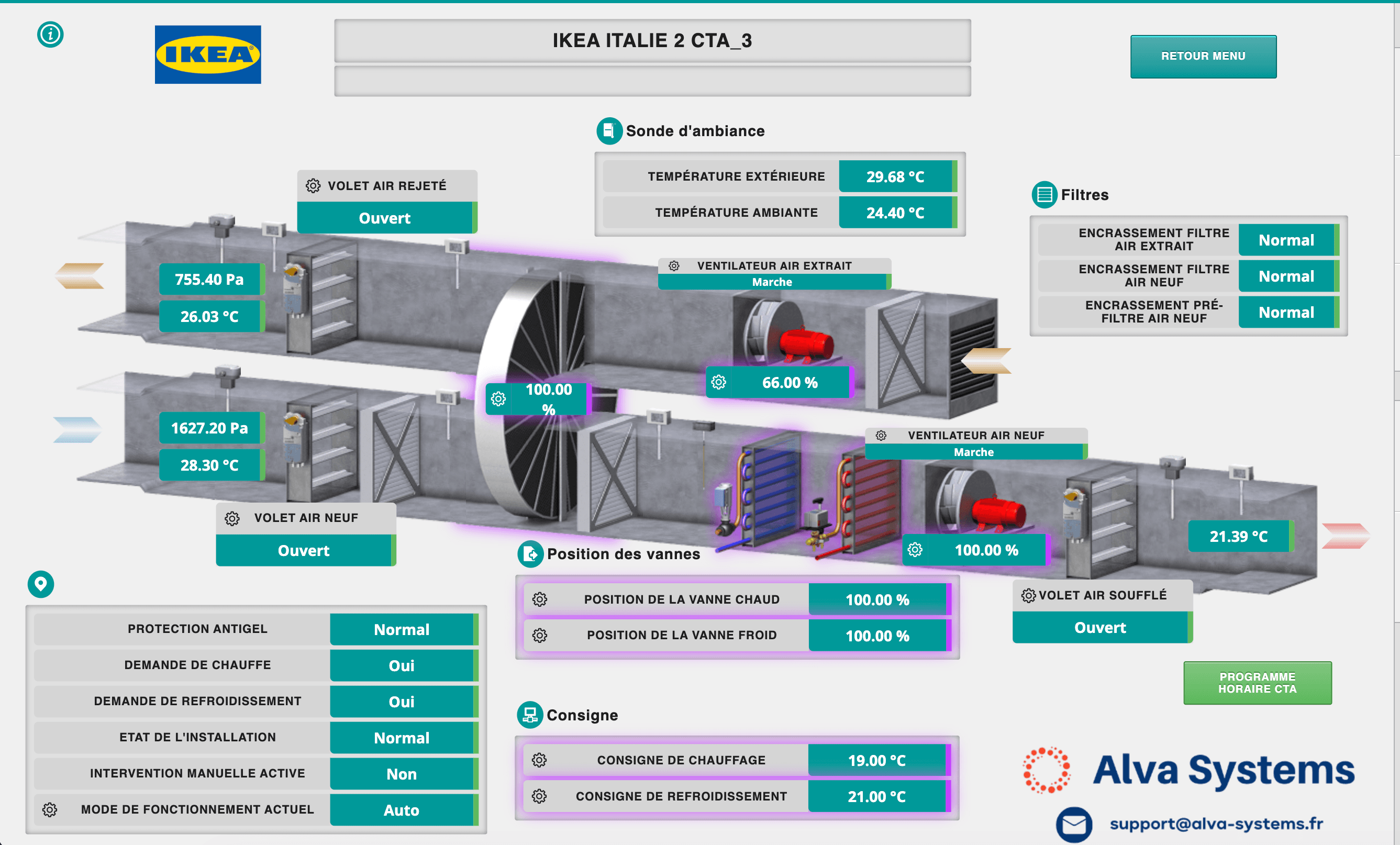The height and width of the screenshot is (845, 1400).
Task: Open settings gear for Volet Air Neuf
Action: (232, 518)
